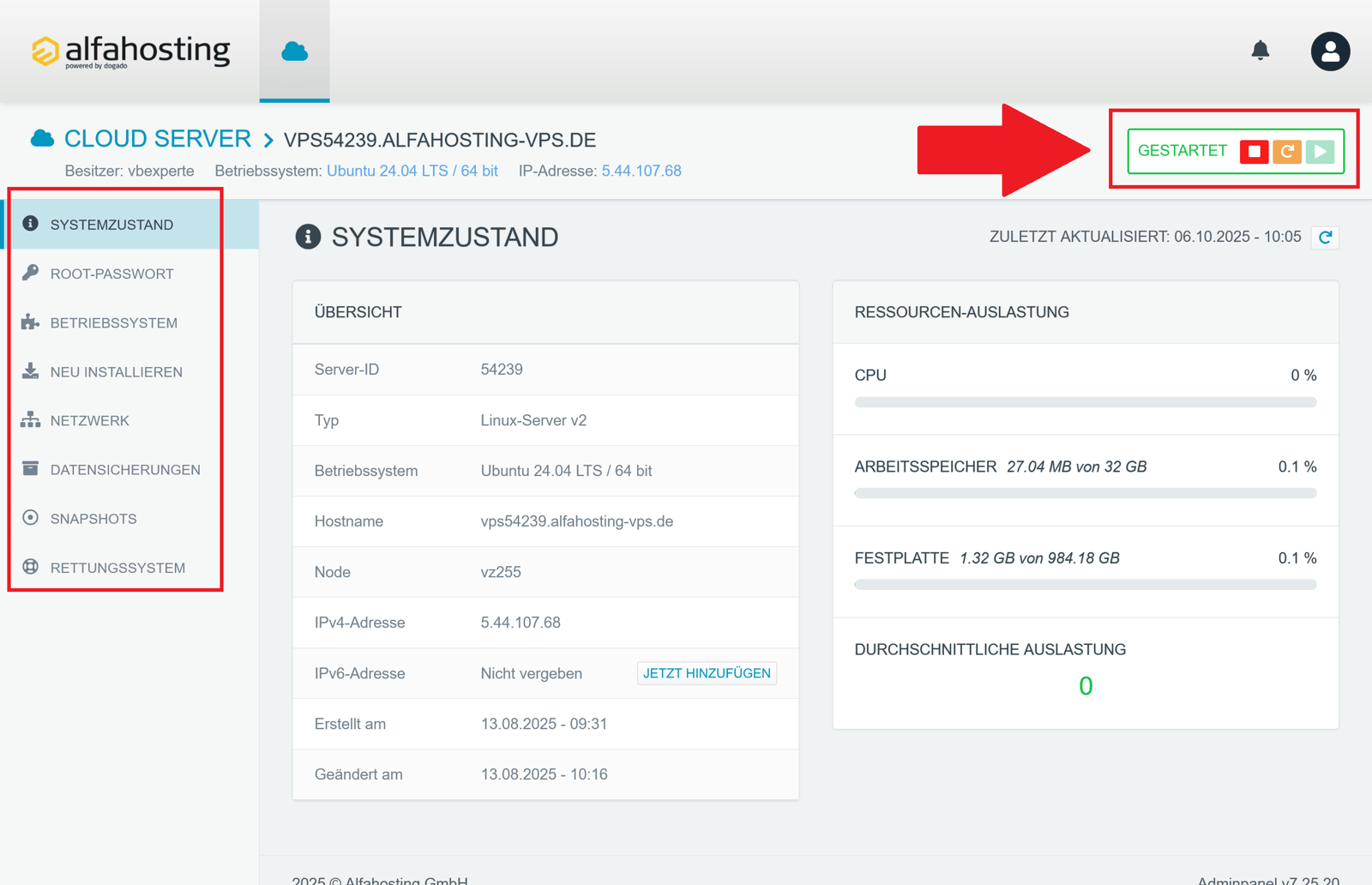This screenshot has height=885, width=1372.
Task: Open the Cloud Server breadcrumb link
Action: [157, 138]
